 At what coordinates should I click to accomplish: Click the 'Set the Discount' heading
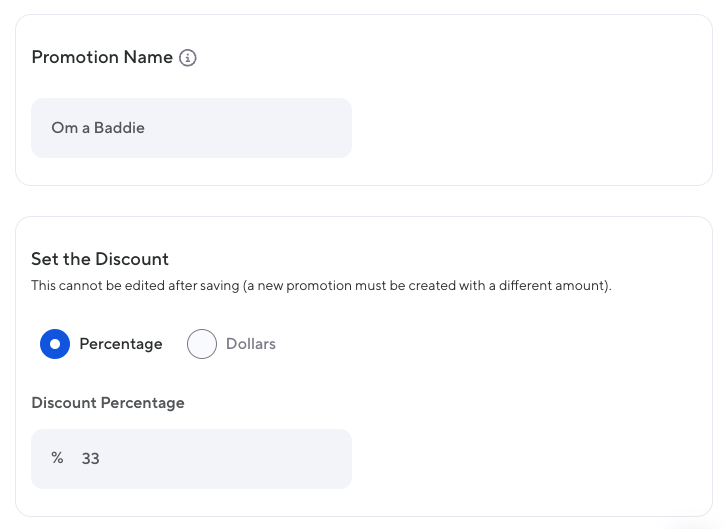[x=100, y=260]
